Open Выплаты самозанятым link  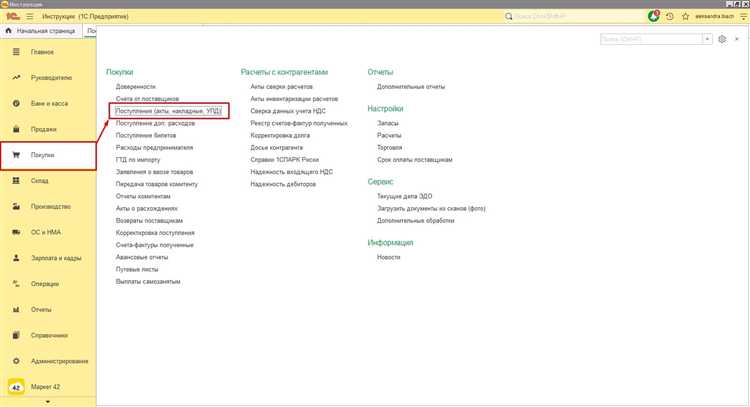pos(148,282)
